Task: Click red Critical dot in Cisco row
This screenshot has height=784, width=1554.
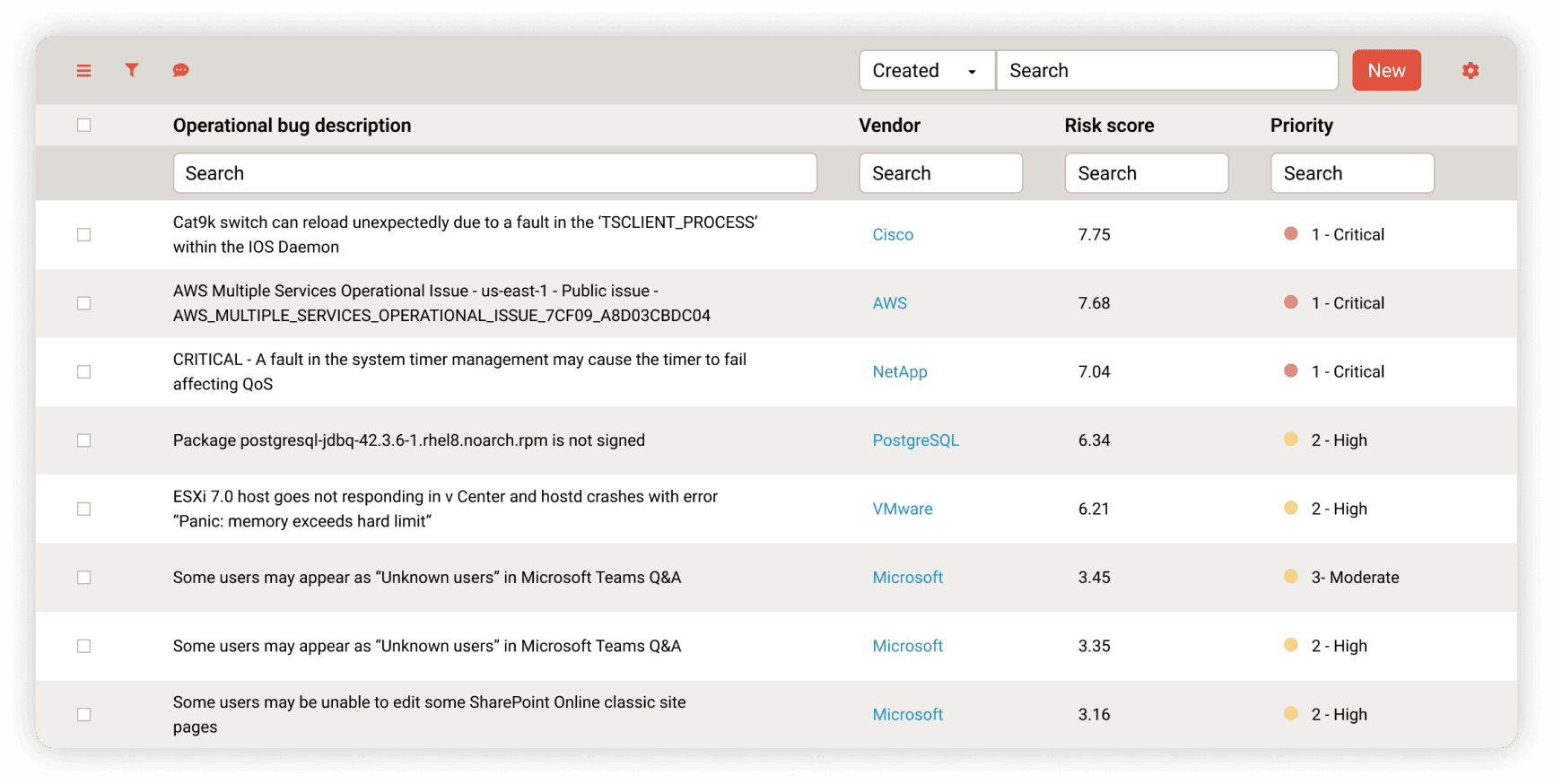Action: 1290,233
